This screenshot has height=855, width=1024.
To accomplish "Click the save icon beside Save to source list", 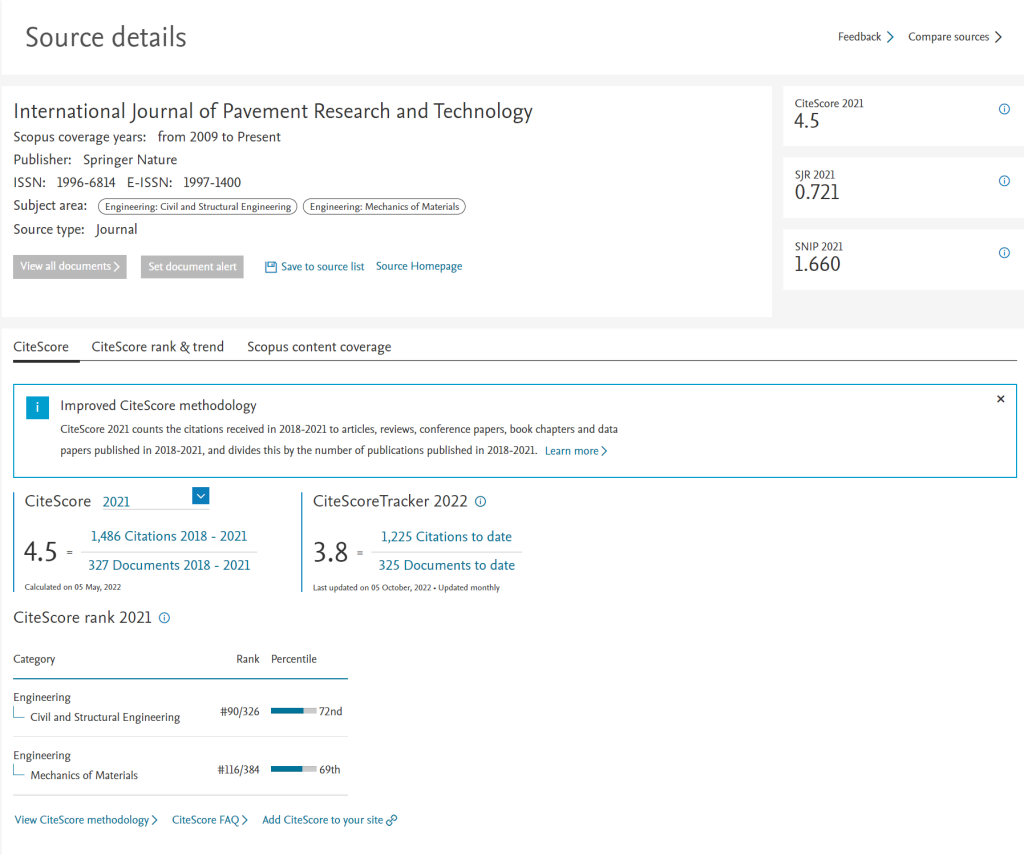I will (x=270, y=267).
